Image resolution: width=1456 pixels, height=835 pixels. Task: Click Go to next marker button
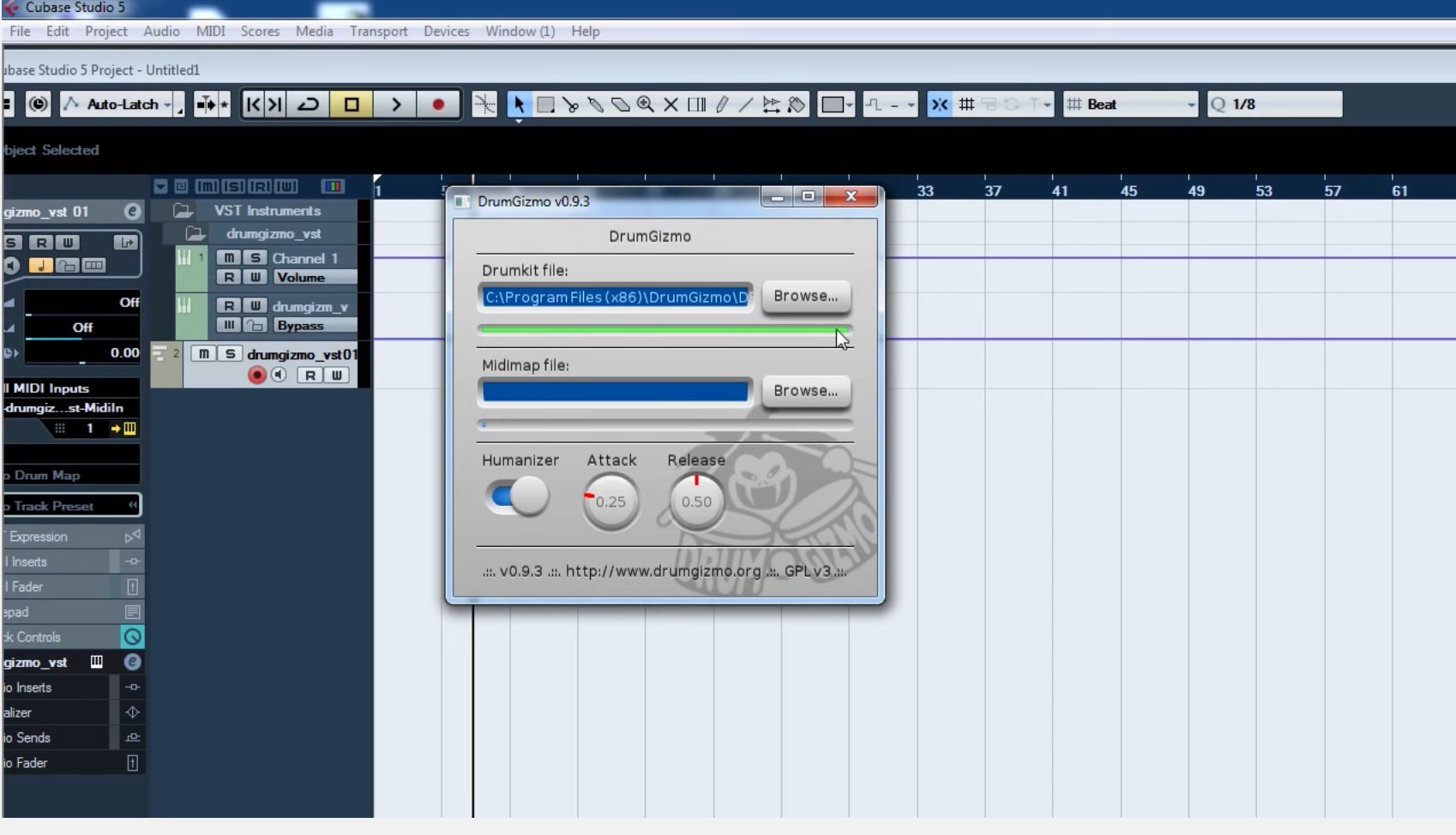(x=274, y=105)
